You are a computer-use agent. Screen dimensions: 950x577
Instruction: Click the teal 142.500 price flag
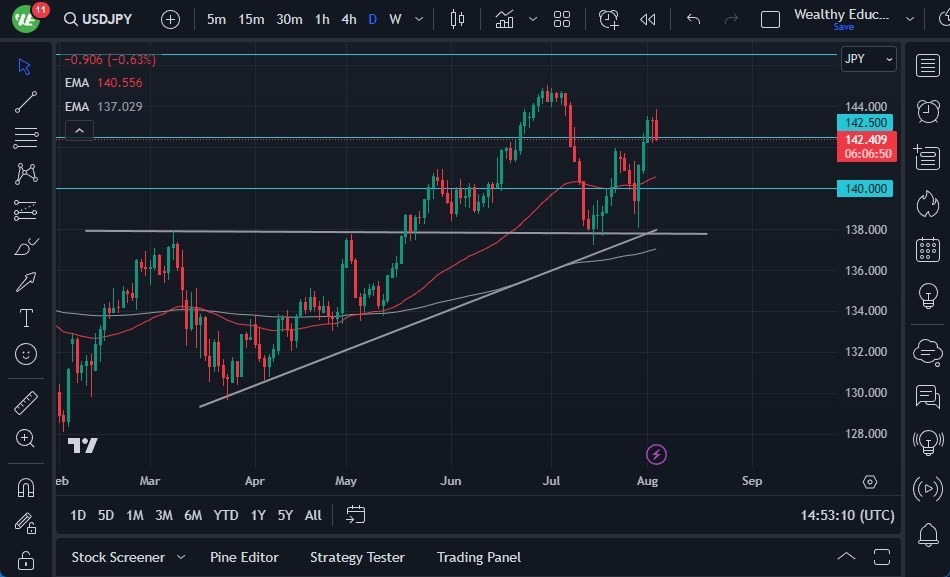point(864,122)
